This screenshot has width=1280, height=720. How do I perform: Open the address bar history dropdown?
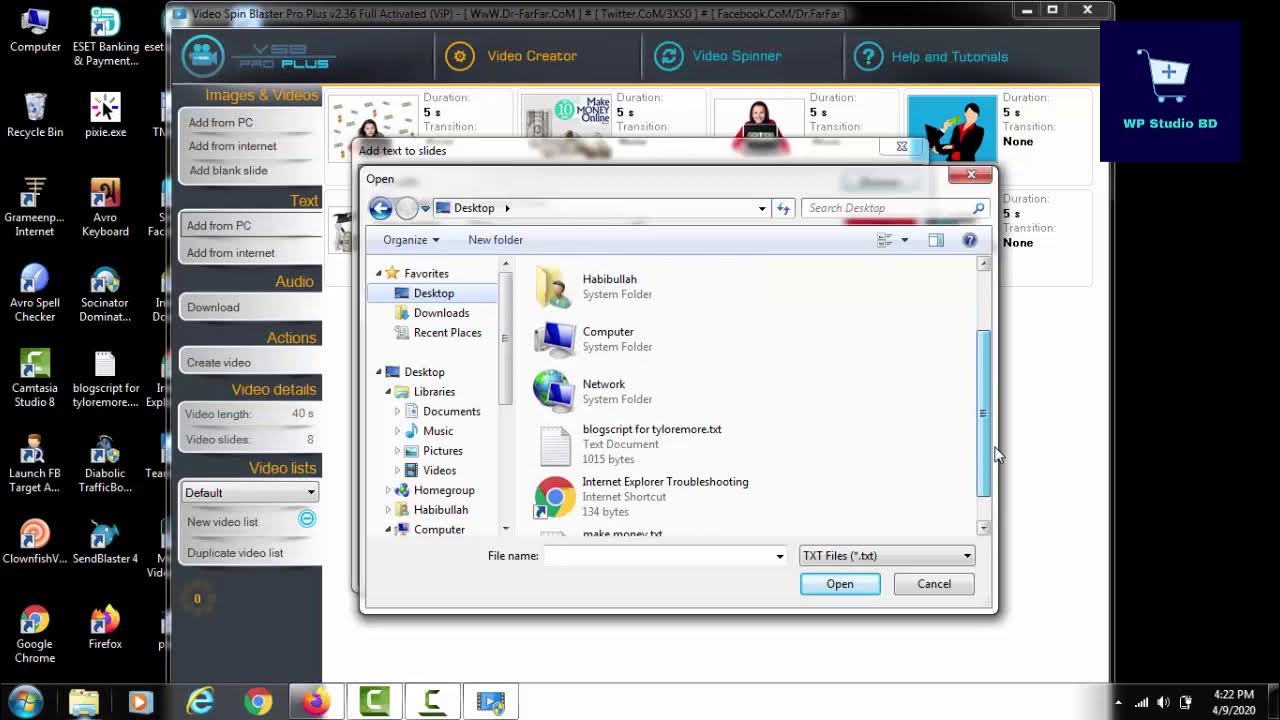[x=762, y=208]
